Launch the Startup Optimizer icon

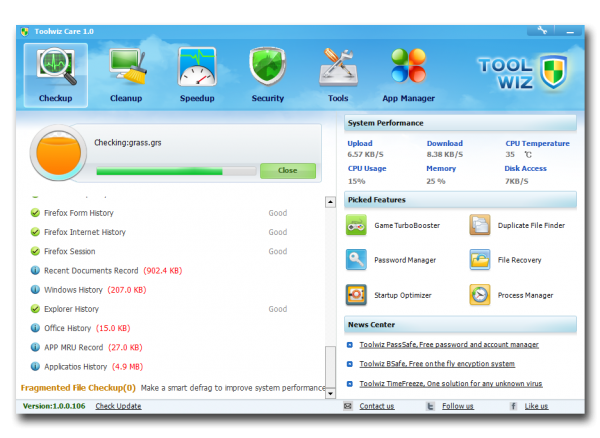click(356, 295)
